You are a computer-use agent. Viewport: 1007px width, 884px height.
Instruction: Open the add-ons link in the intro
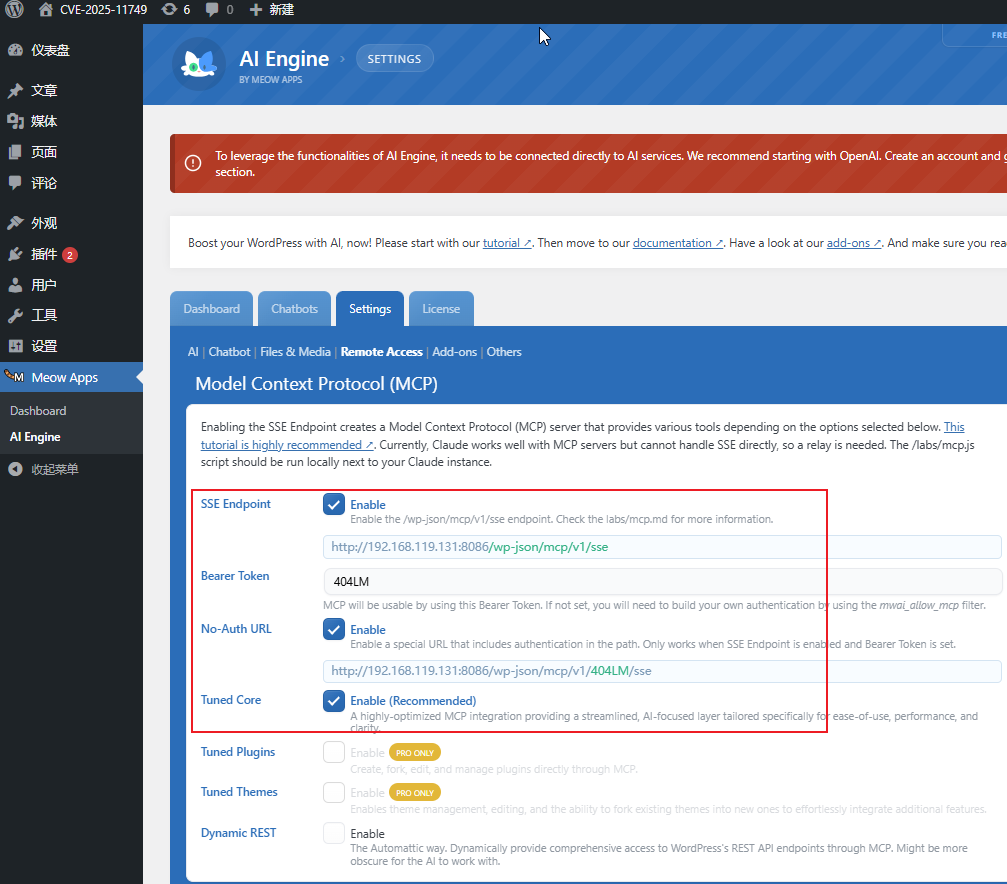coord(854,243)
